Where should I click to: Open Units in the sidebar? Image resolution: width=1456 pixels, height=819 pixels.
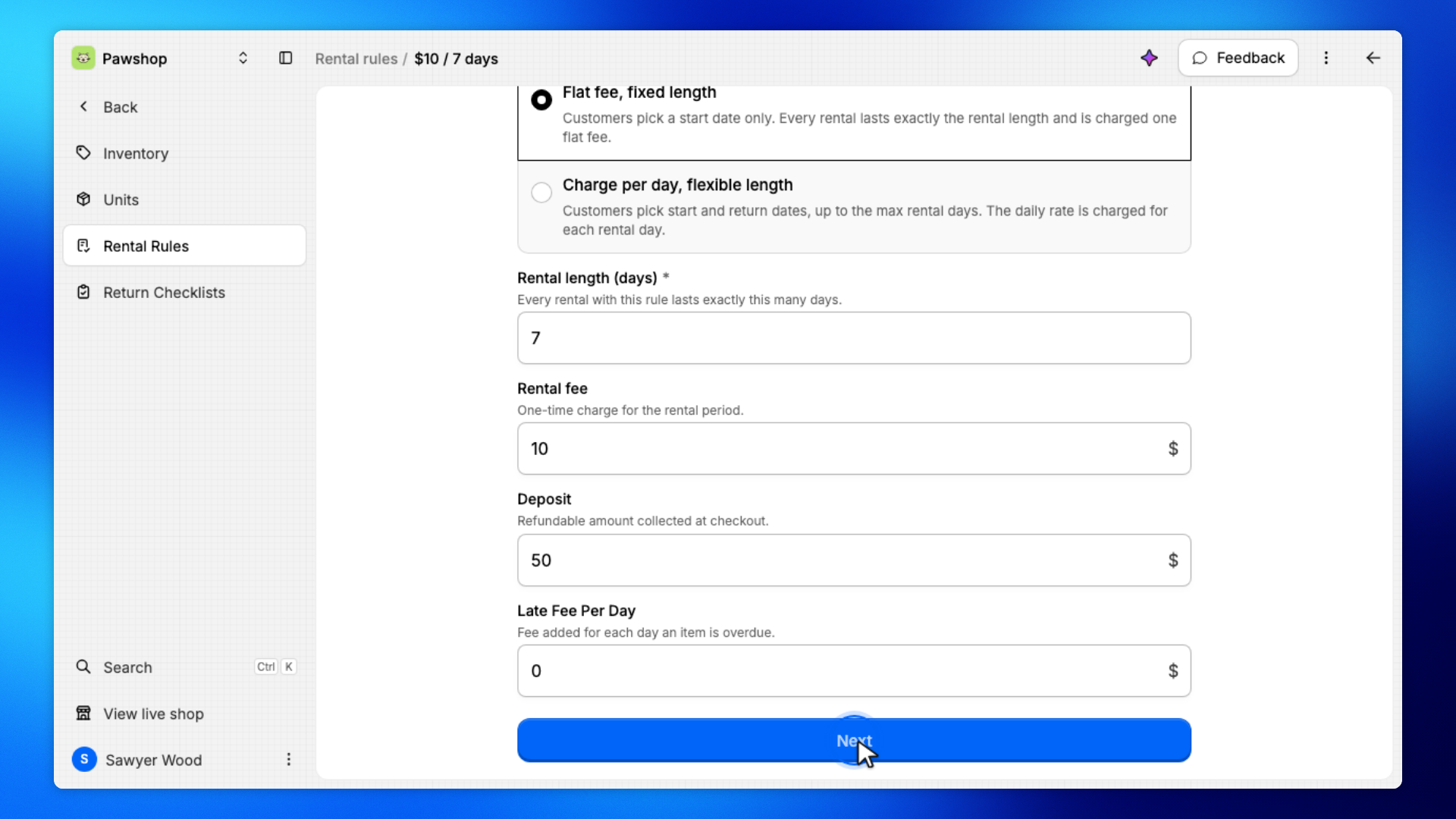[x=184, y=199]
